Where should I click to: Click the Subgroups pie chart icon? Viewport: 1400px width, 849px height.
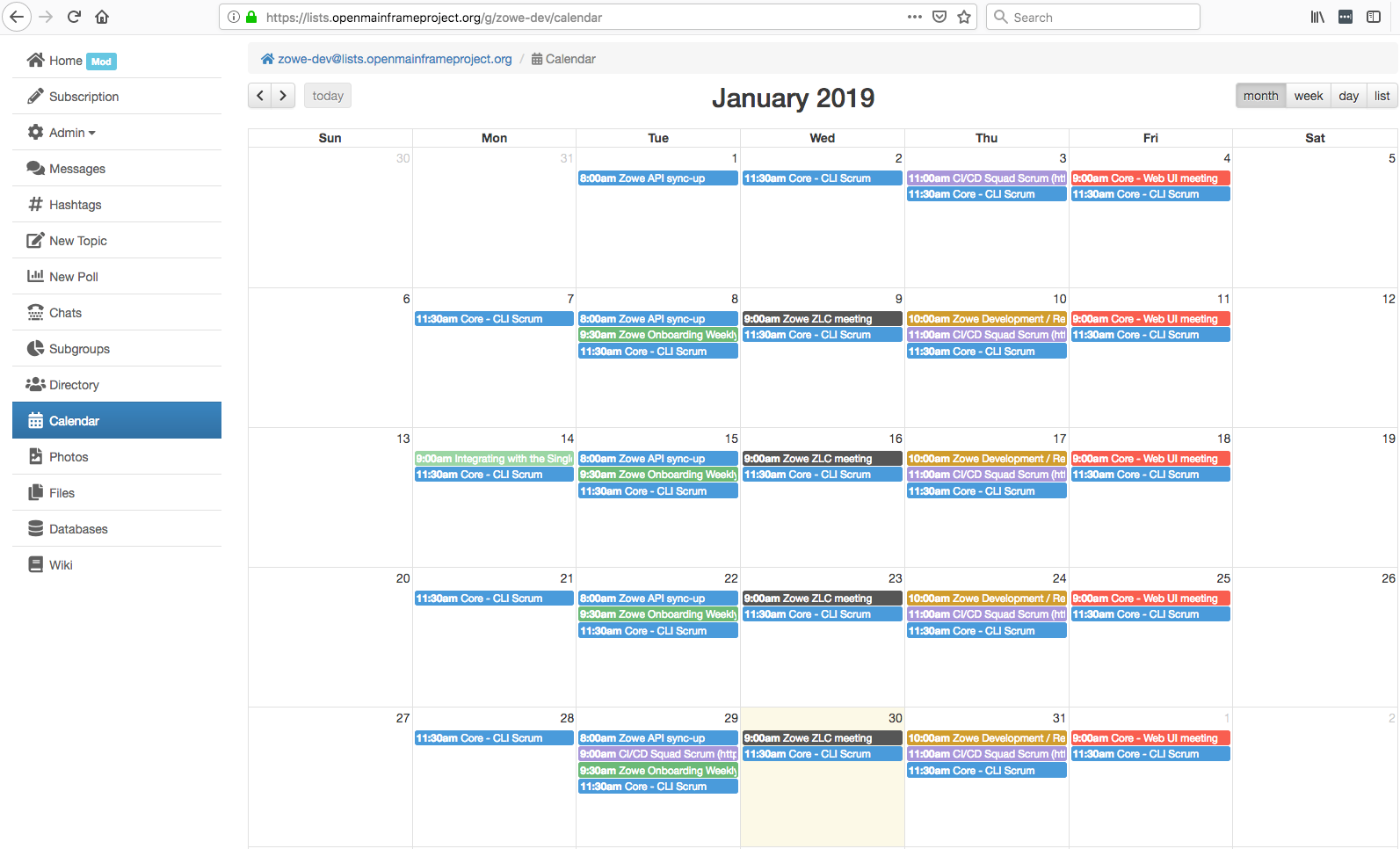click(35, 348)
